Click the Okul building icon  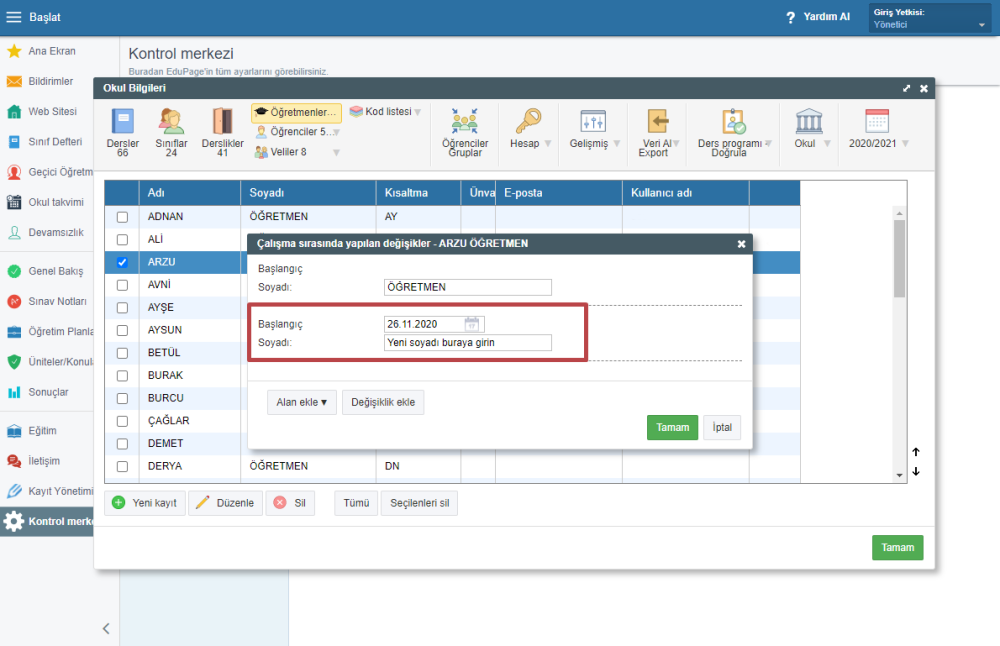[x=809, y=121]
